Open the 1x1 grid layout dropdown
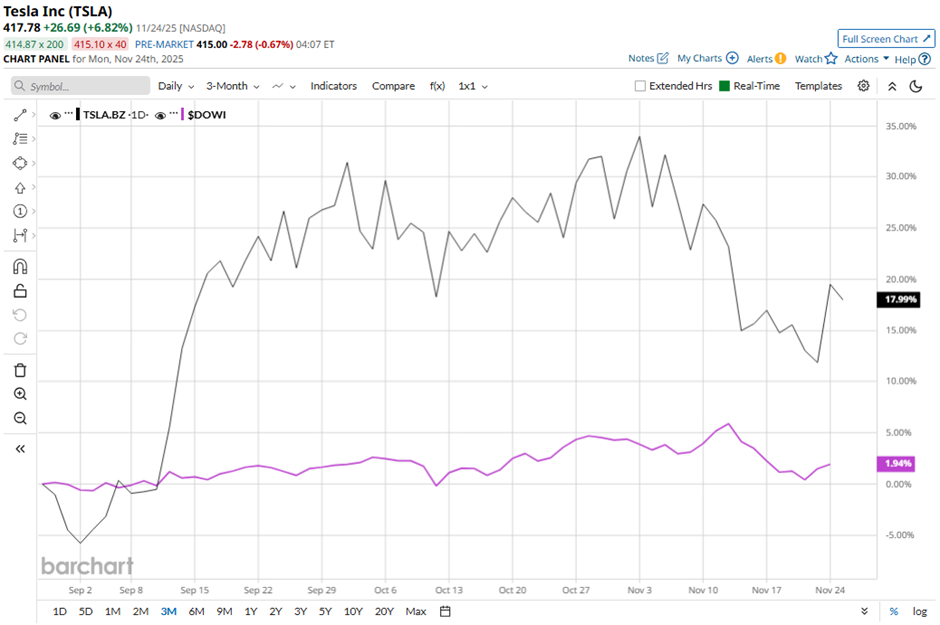This screenshot has width=940, height=625. point(473,86)
